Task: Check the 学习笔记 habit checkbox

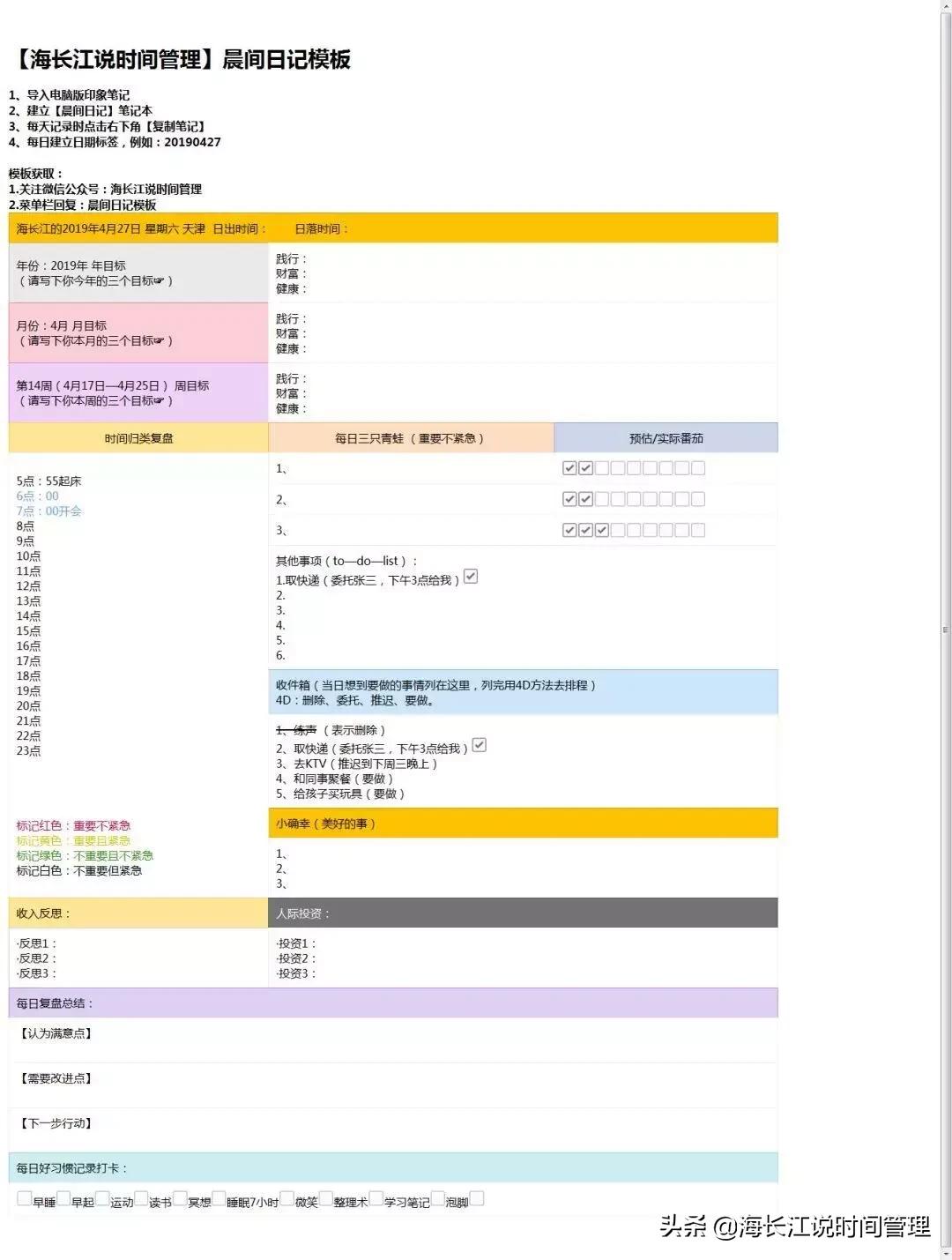Action: coord(377,1199)
